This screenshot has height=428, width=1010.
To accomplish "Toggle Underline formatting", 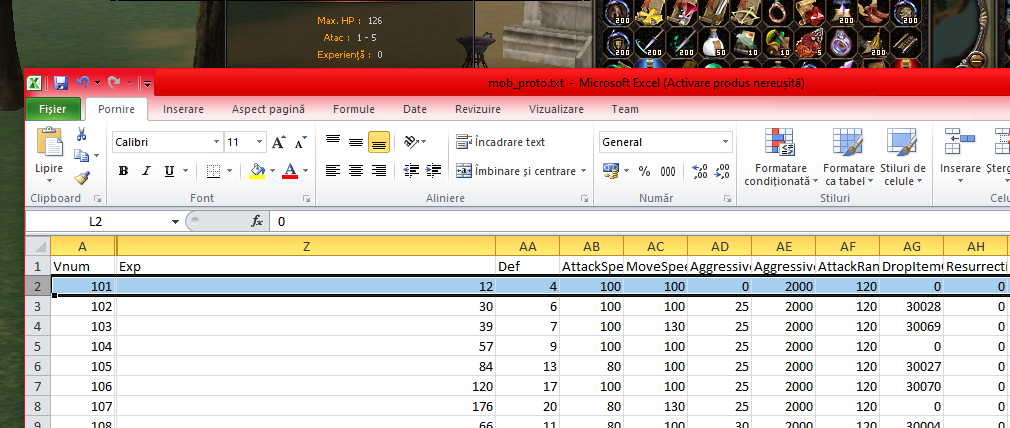I will coord(169,171).
